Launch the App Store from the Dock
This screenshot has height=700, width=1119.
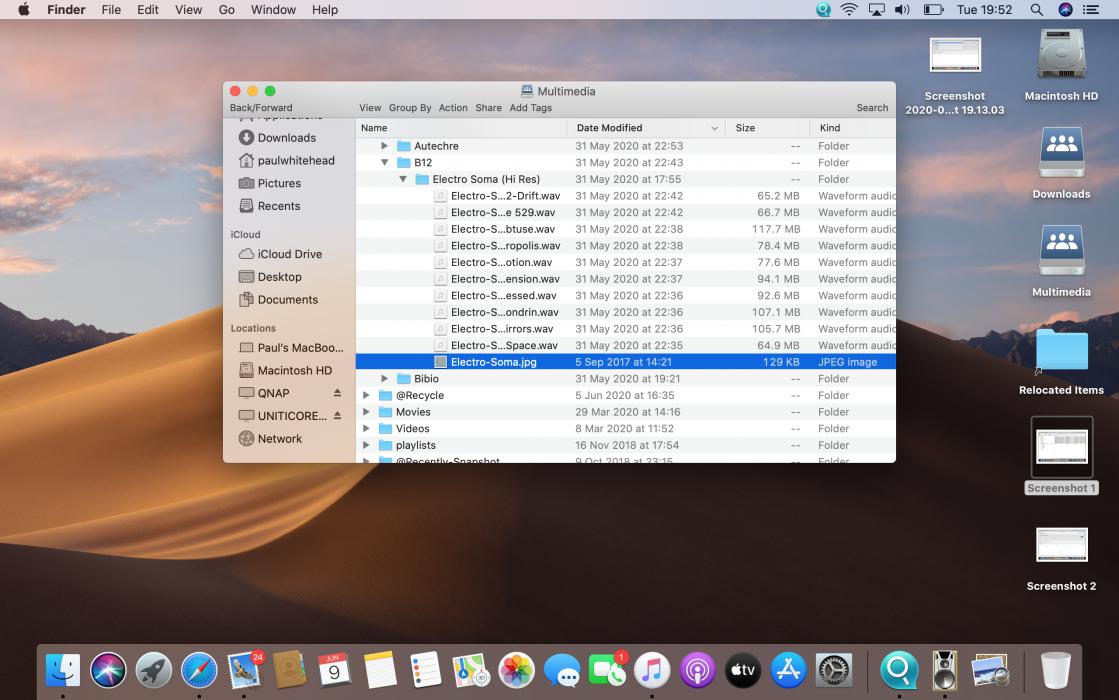[x=789, y=670]
